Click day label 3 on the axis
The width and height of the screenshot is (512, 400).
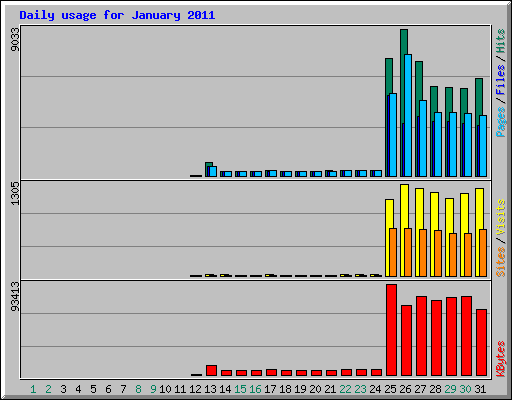coord(63,389)
